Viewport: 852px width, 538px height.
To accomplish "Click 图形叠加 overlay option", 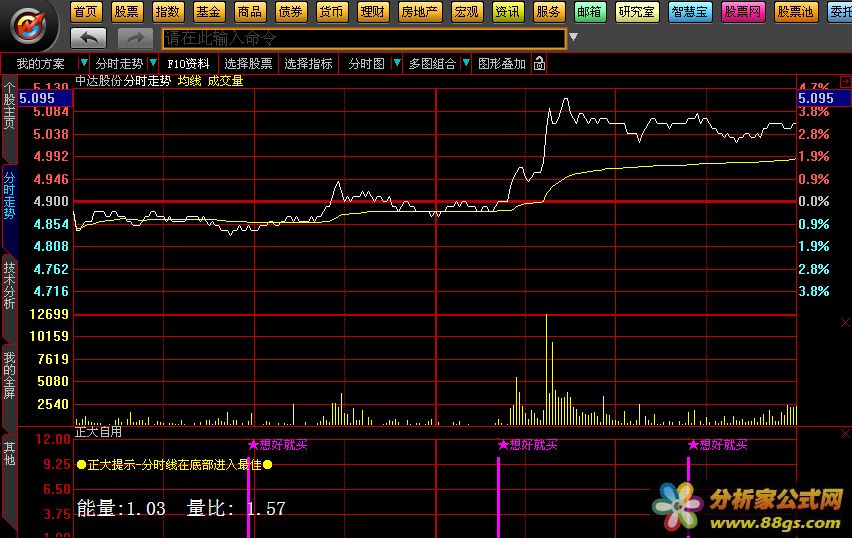I will [502, 64].
